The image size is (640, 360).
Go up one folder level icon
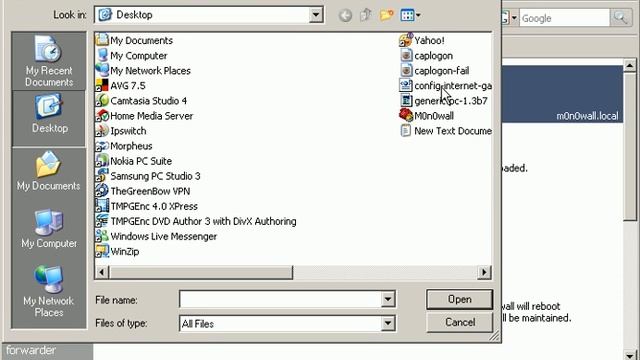click(x=366, y=15)
